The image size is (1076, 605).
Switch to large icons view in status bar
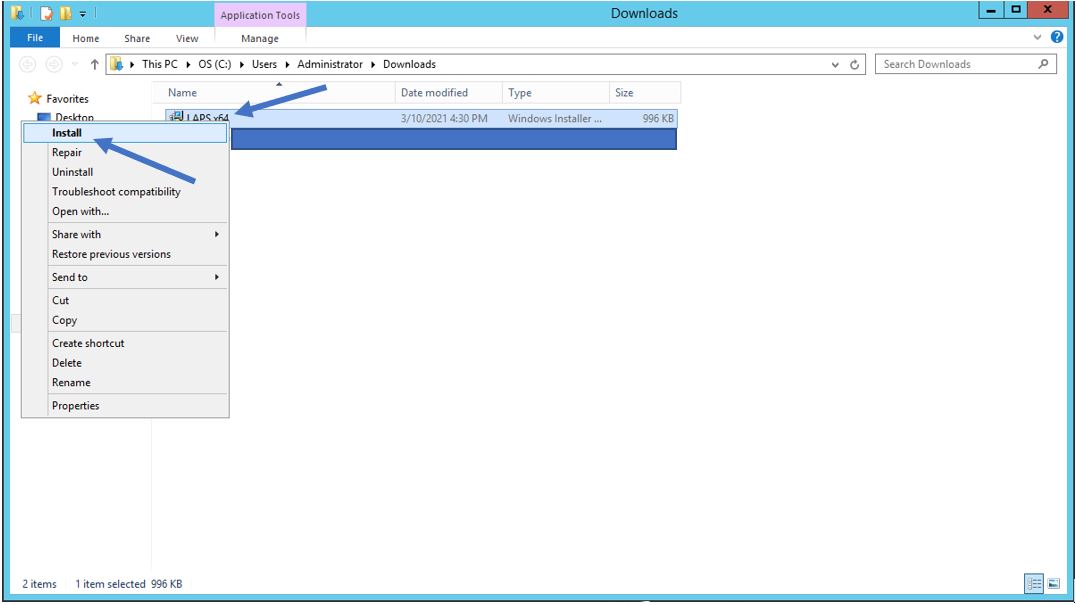(1054, 584)
